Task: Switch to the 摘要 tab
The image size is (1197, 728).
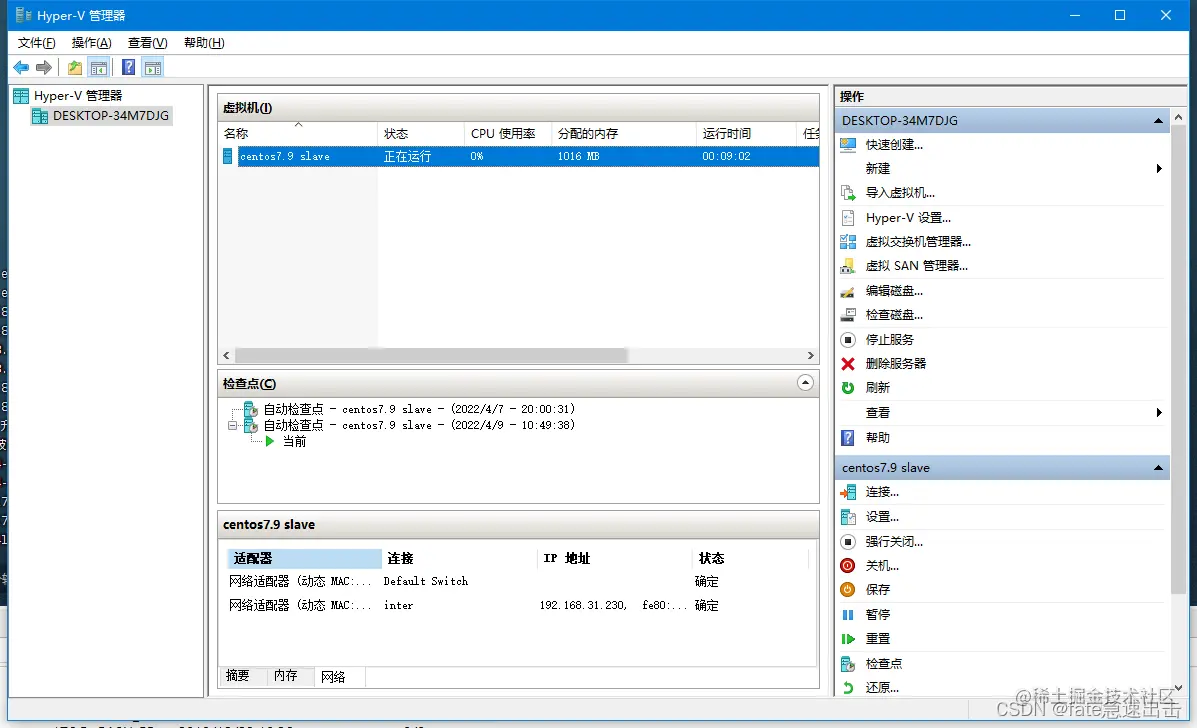Action: (237, 676)
